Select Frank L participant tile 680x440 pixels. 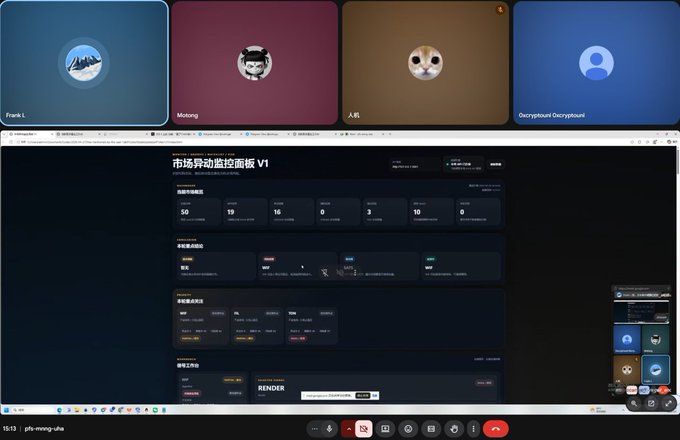(x=84, y=63)
